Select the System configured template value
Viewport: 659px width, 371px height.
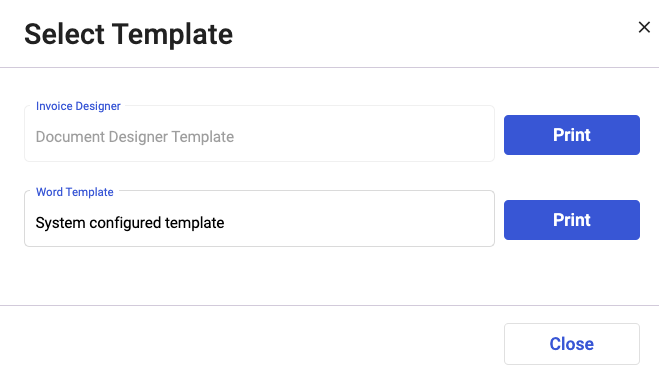point(130,223)
